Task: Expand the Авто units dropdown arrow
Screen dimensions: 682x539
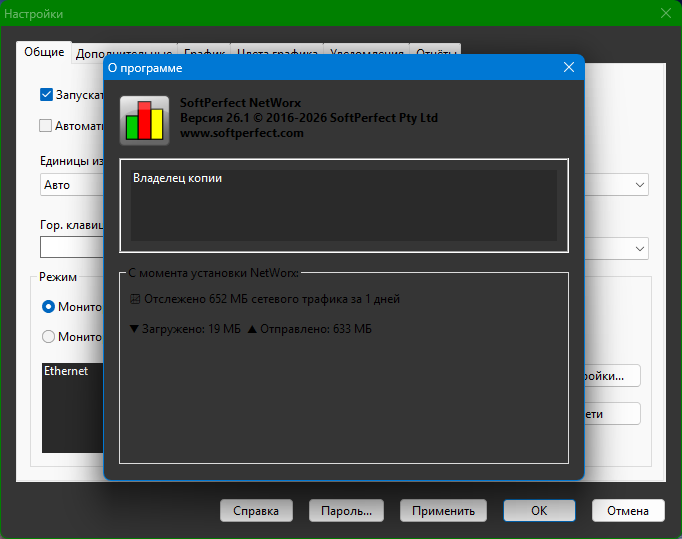Action: [x=639, y=185]
